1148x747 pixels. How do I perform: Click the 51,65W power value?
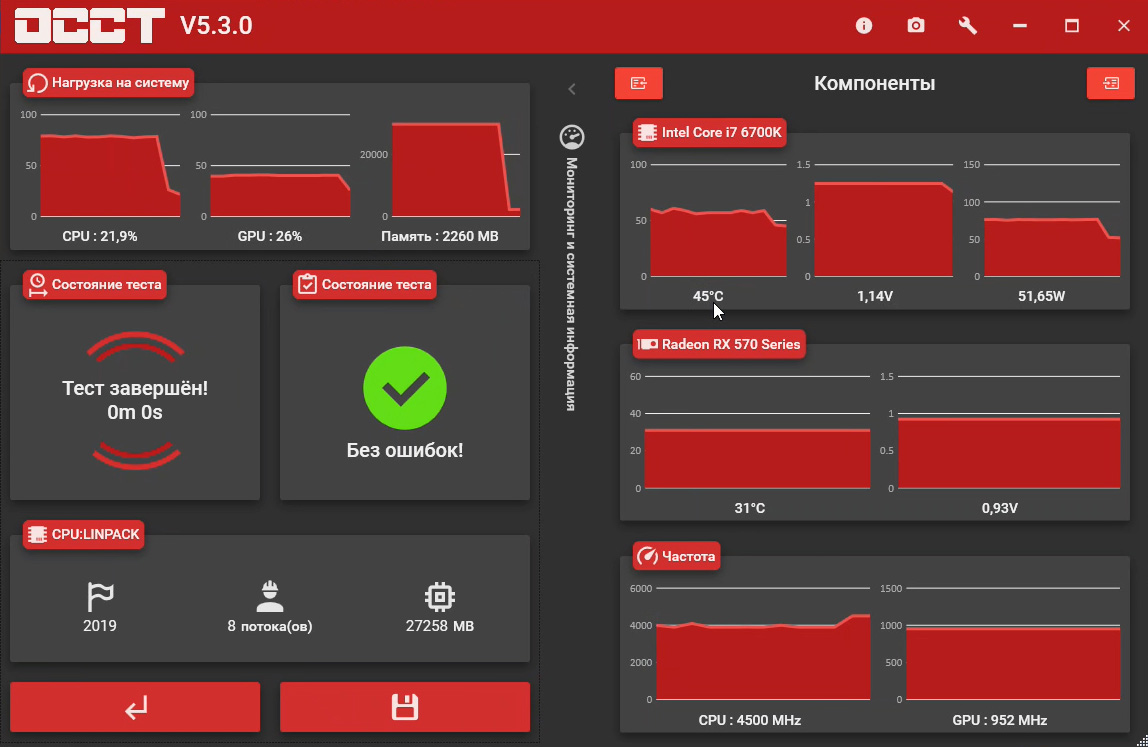(1041, 297)
